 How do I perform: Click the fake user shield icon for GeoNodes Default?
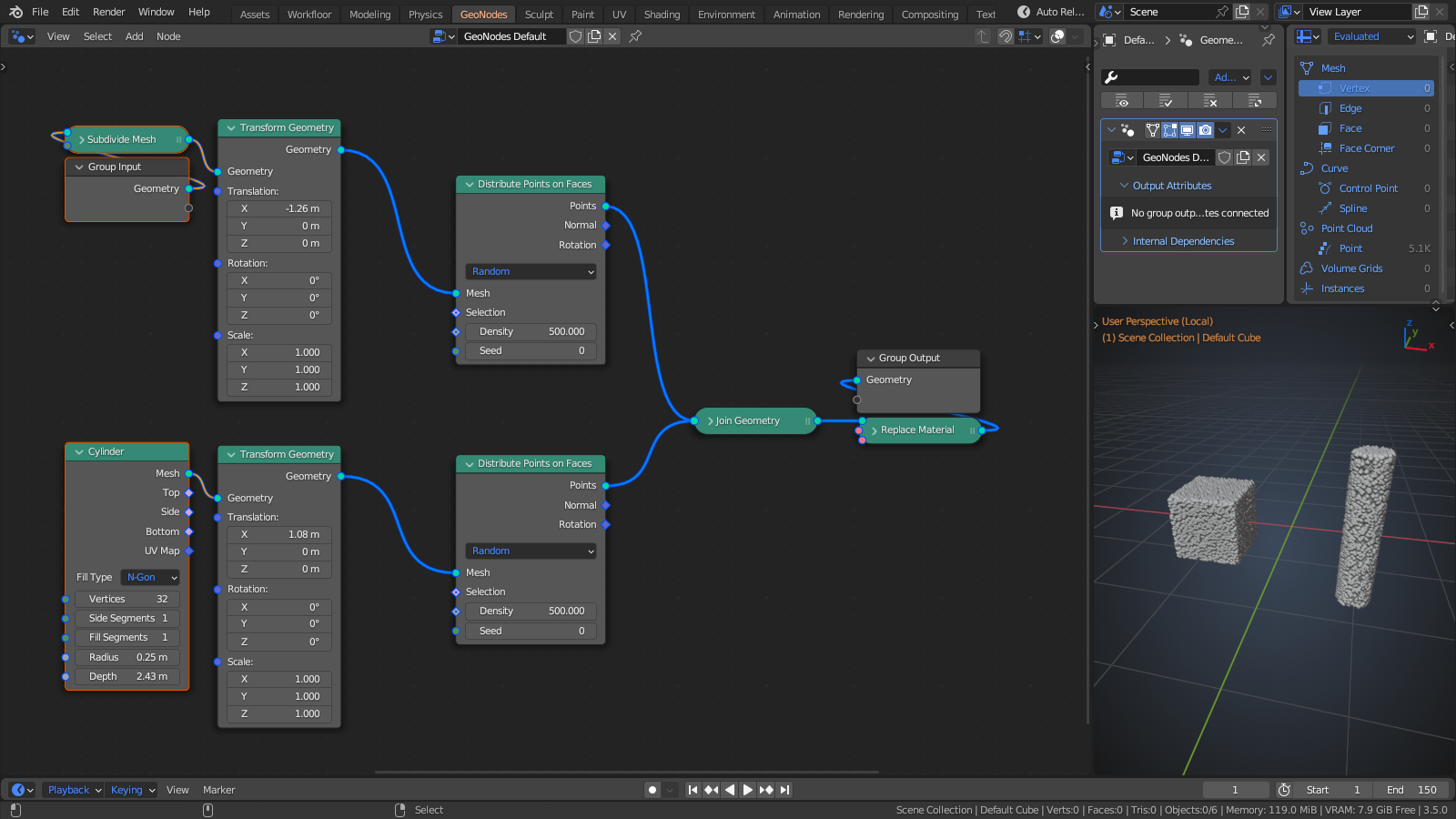pos(575,36)
